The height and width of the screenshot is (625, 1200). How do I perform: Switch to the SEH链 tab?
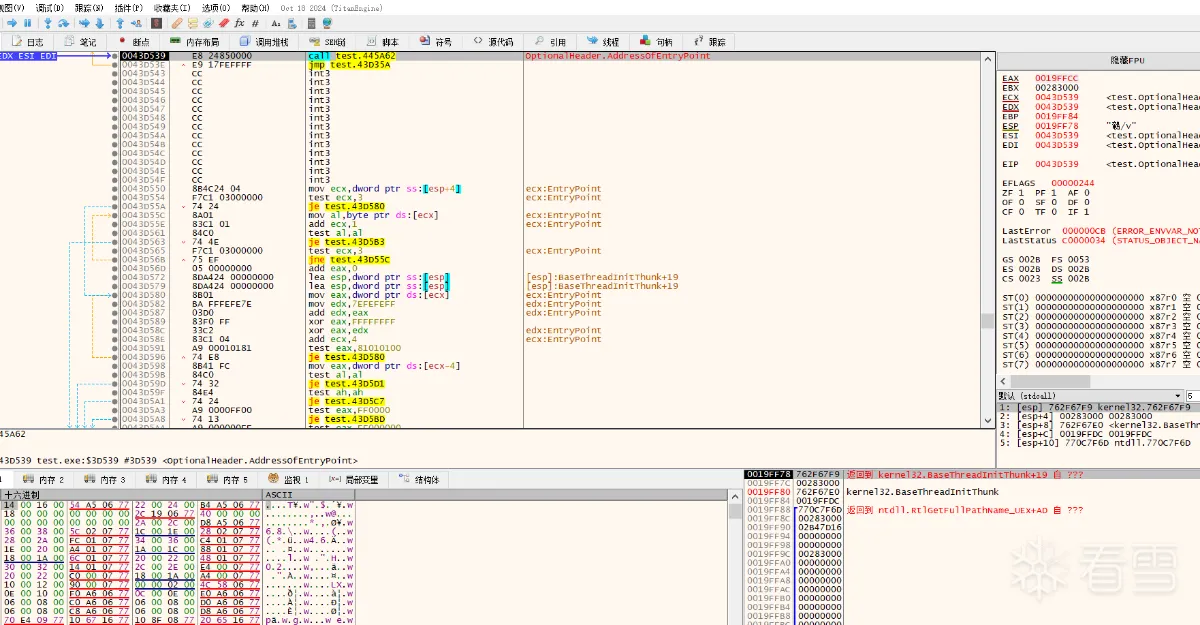point(327,42)
